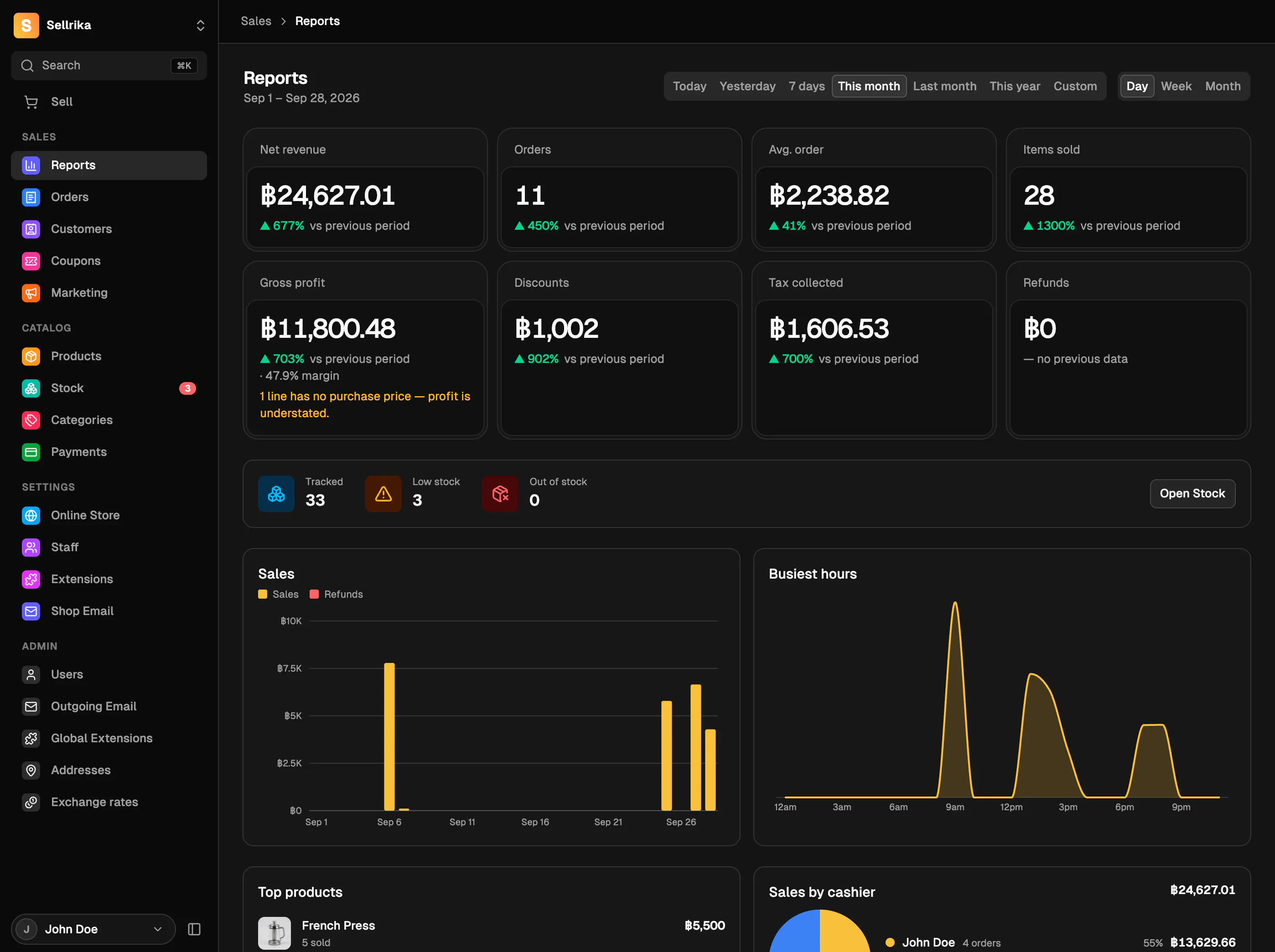The height and width of the screenshot is (952, 1275).
Task: Click the Tracked stock cubes icon
Action: click(x=276, y=494)
